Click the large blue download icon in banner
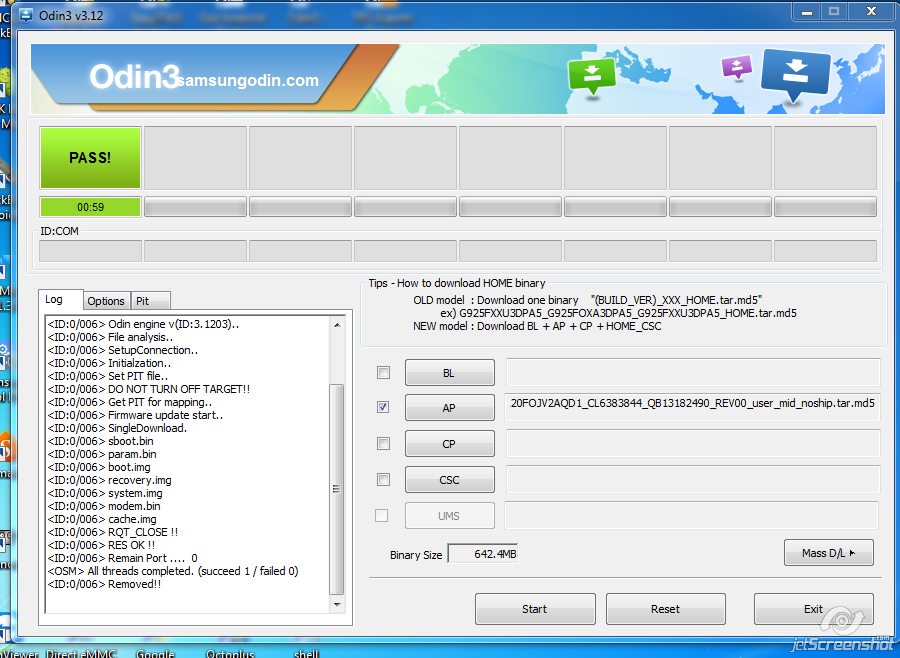The height and width of the screenshot is (658, 900). coord(795,73)
